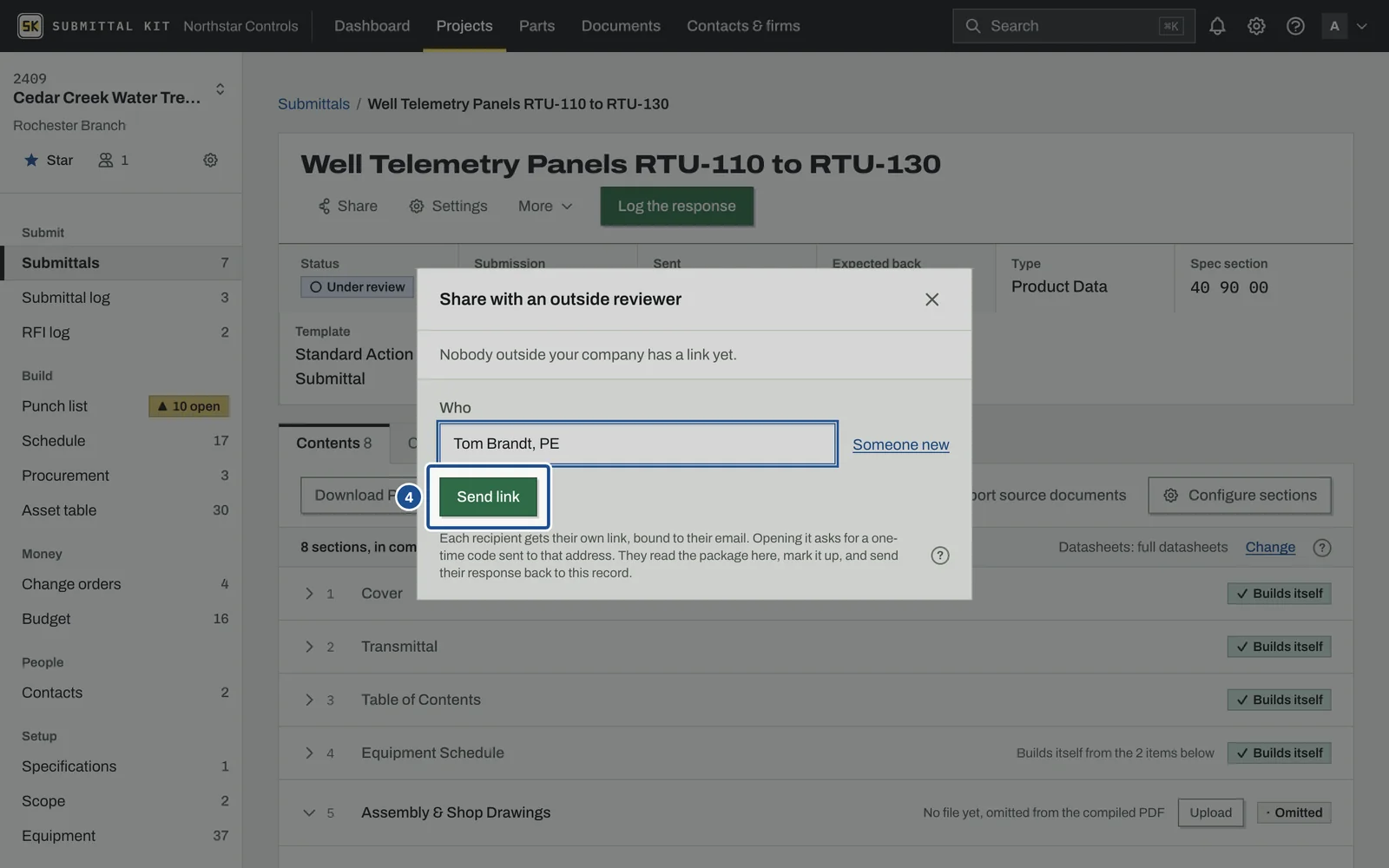Collapse the Assembly & Shop Drawings section
Screen dimensions: 1389x868
tap(309, 812)
